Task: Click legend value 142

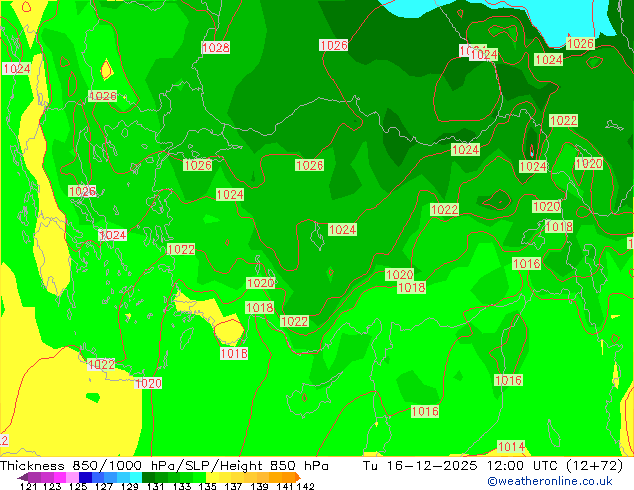Action: (306, 486)
